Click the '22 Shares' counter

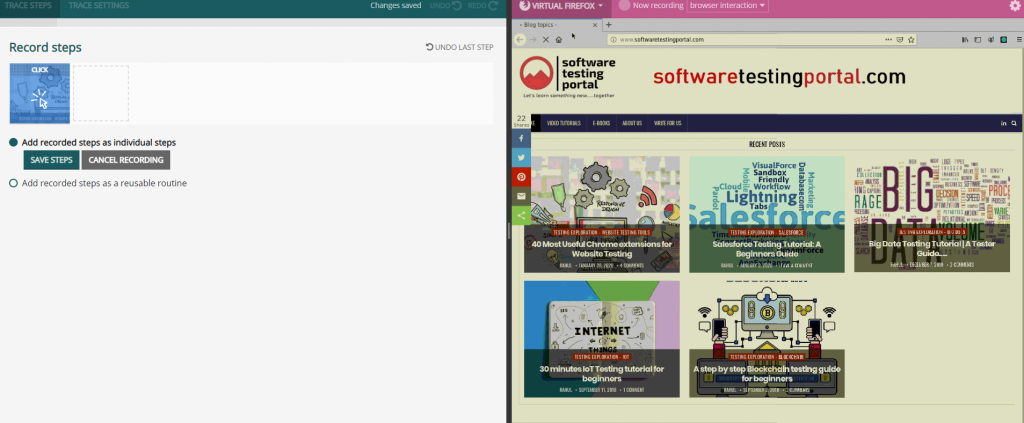pyautogui.click(x=521, y=121)
